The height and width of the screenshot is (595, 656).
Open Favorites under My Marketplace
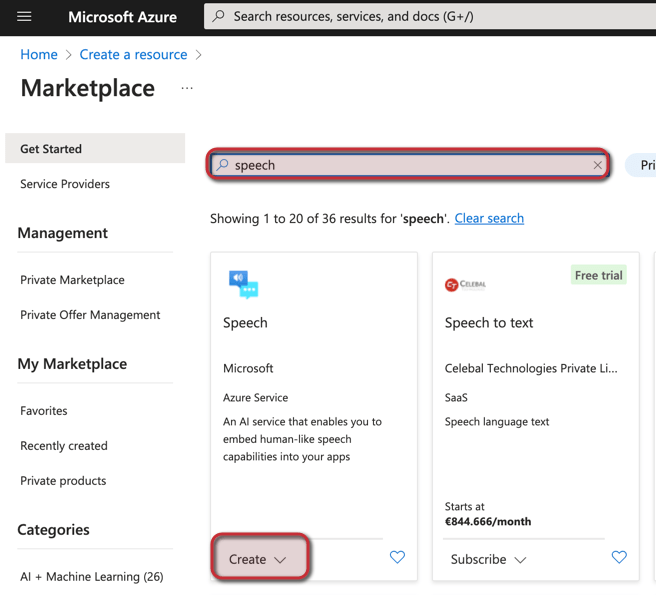(x=44, y=411)
